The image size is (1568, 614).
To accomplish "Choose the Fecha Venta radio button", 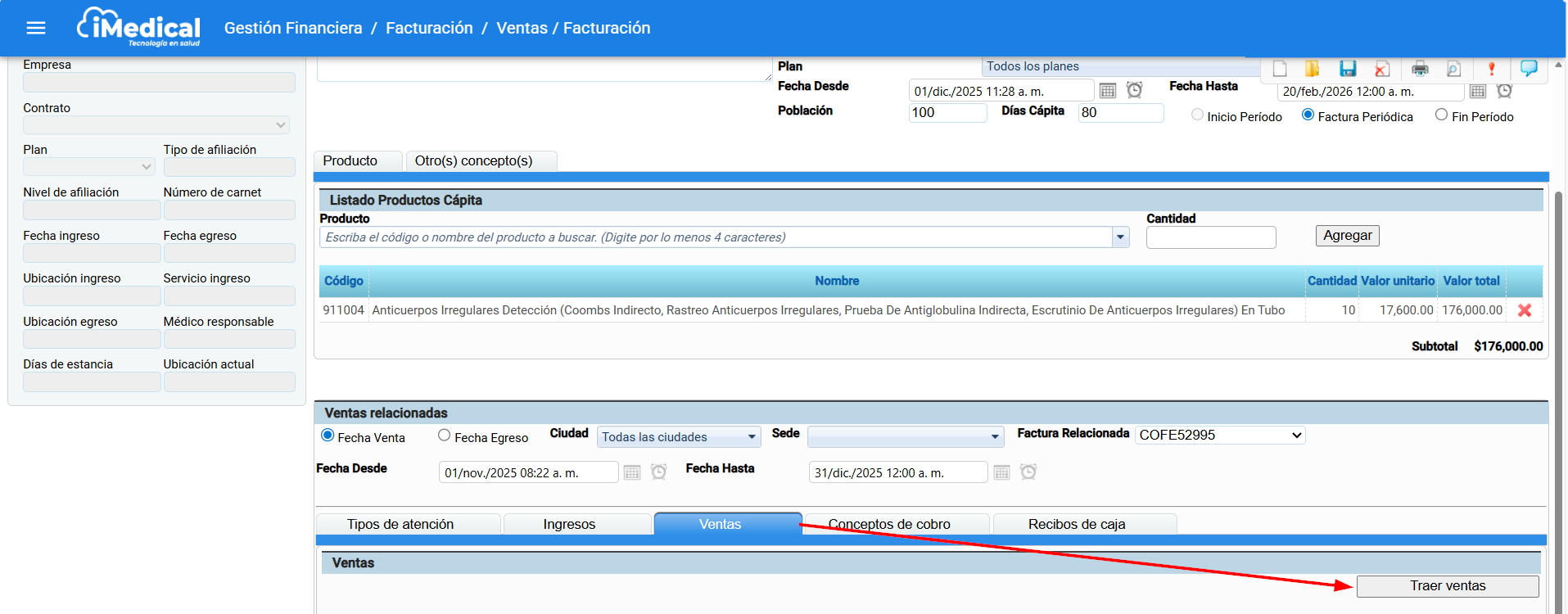I will coord(328,436).
